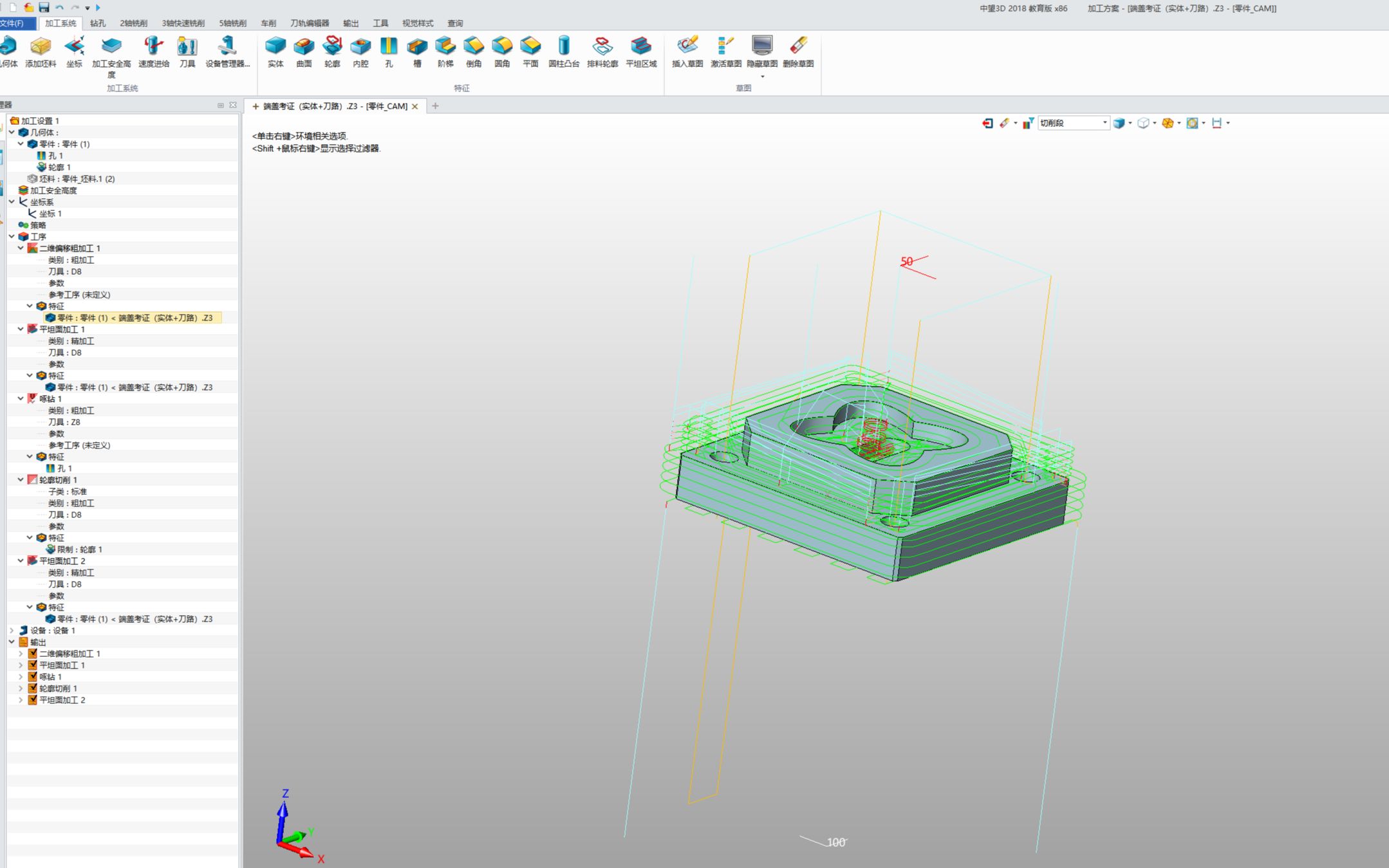The image size is (1389, 868).
Task: Select 刀具 : Z8 under 啄钻 1
Action: 64,421
